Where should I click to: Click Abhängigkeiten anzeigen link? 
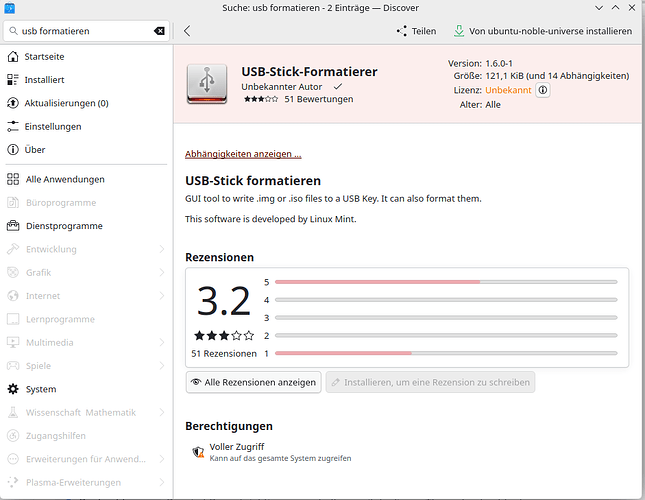coord(243,154)
